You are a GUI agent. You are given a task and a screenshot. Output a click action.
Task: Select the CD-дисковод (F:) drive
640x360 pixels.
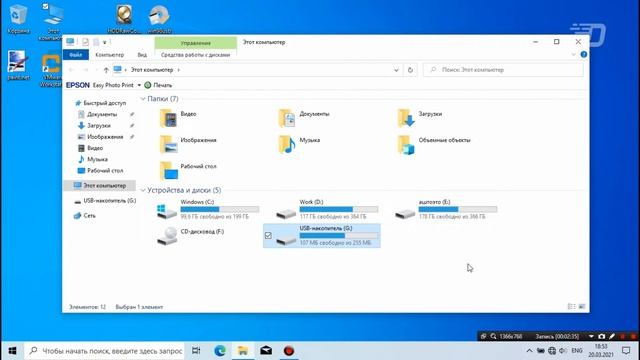pyautogui.click(x=191, y=236)
